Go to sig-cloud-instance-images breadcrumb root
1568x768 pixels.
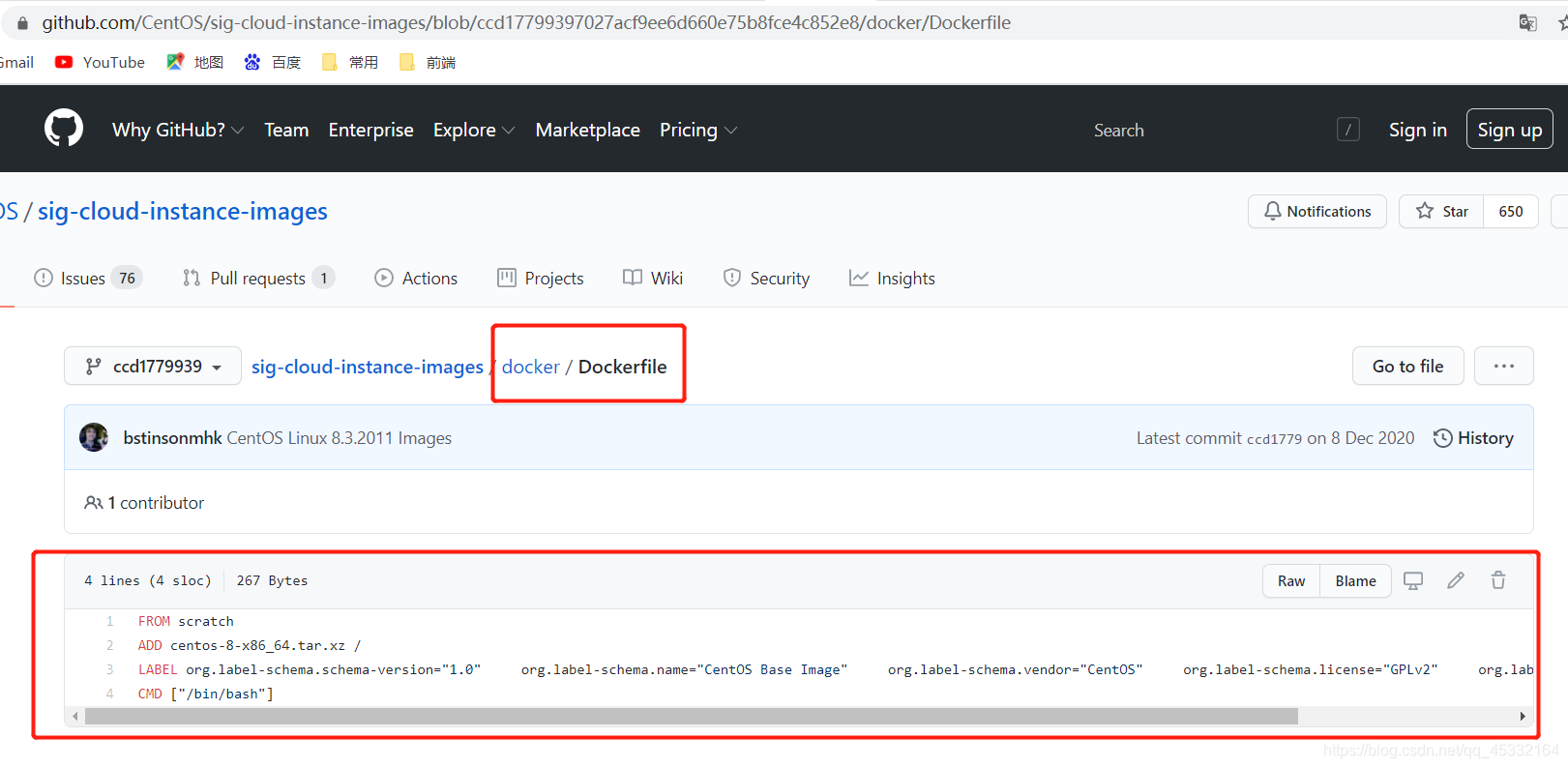point(368,367)
